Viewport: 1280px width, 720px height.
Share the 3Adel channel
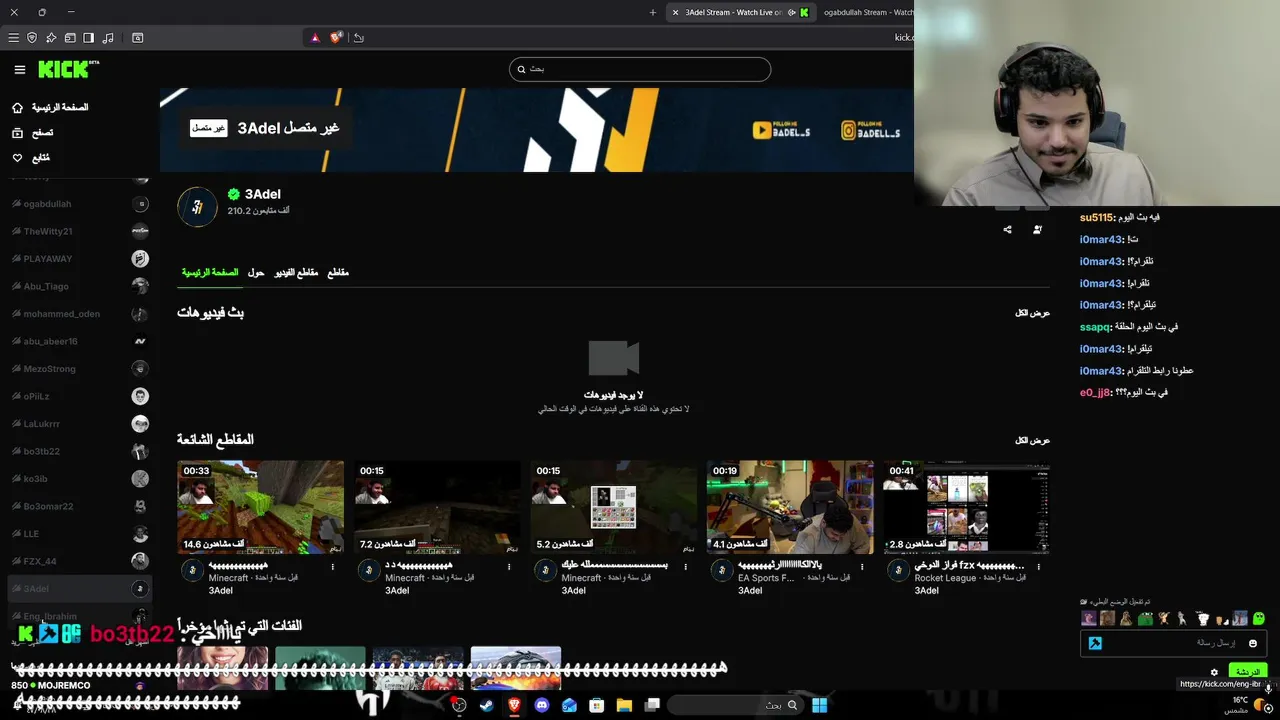[1007, 229]
